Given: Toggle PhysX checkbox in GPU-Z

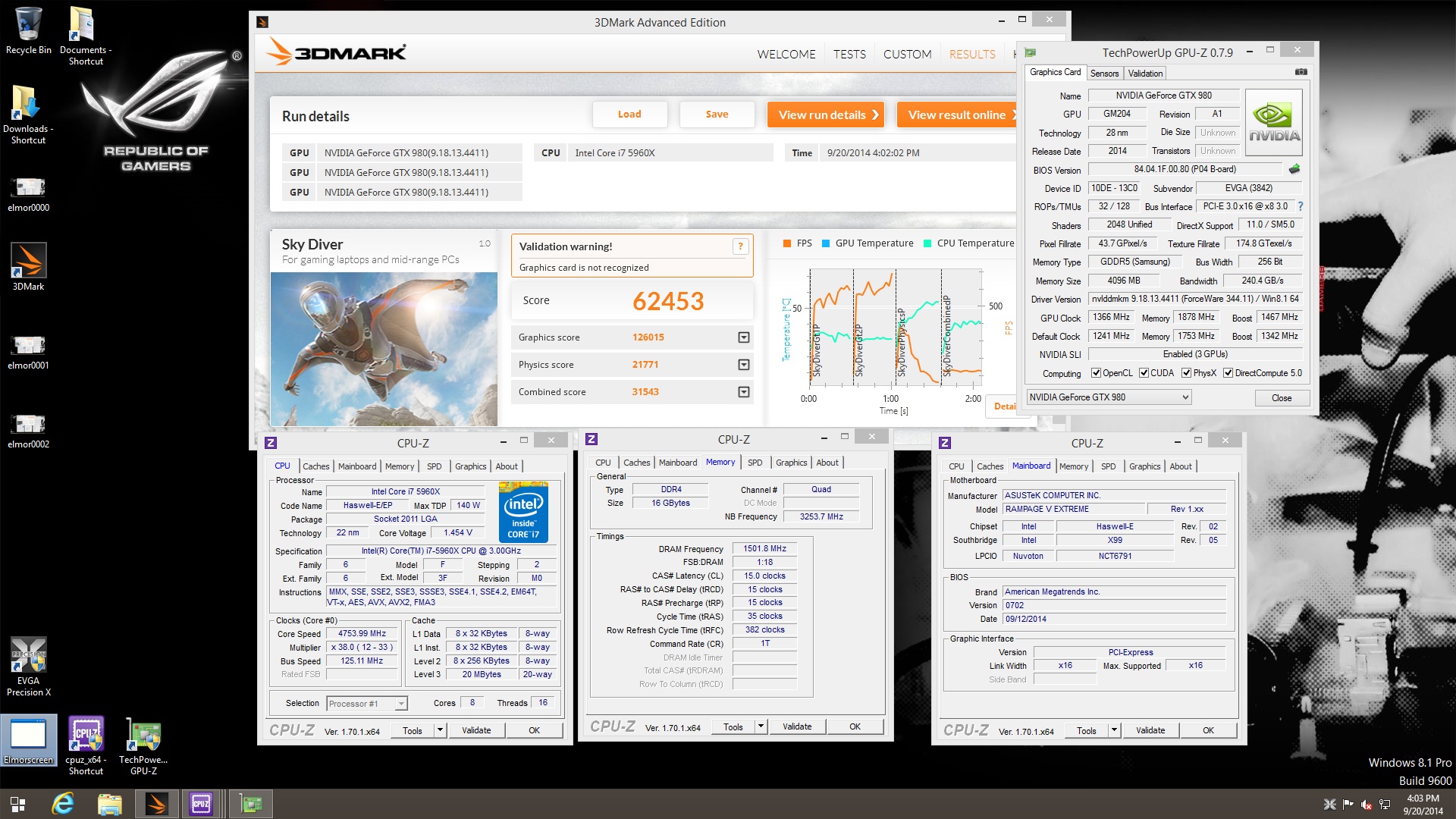Looking at the screenshot, I should point(1186,373).
